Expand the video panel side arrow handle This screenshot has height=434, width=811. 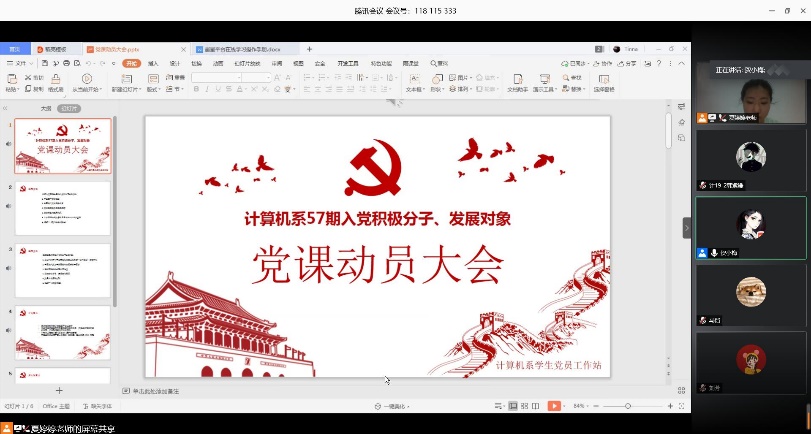(687, 228)
